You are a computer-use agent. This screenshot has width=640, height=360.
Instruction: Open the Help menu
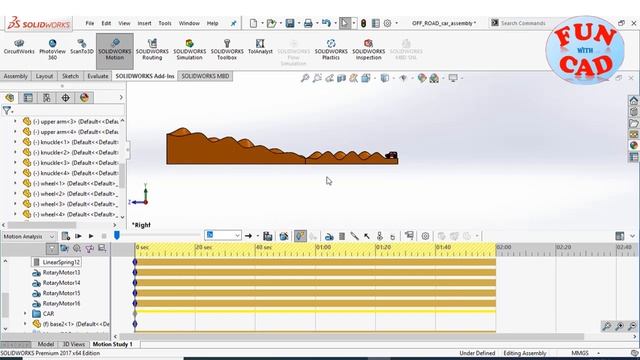point(212,23)
